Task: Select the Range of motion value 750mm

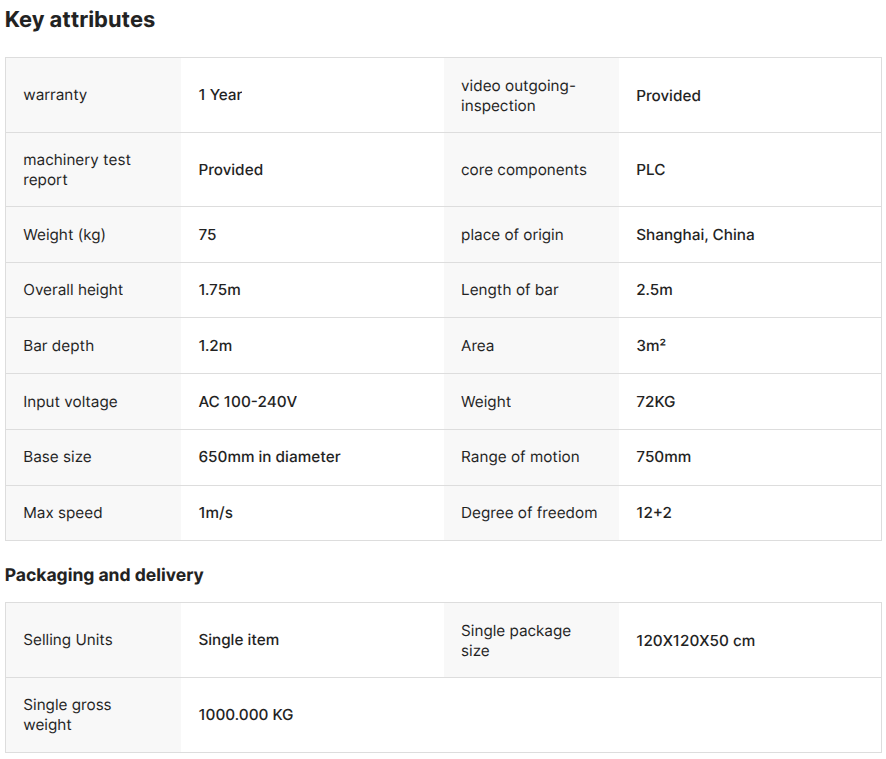Action: click(x=663, y=457)
